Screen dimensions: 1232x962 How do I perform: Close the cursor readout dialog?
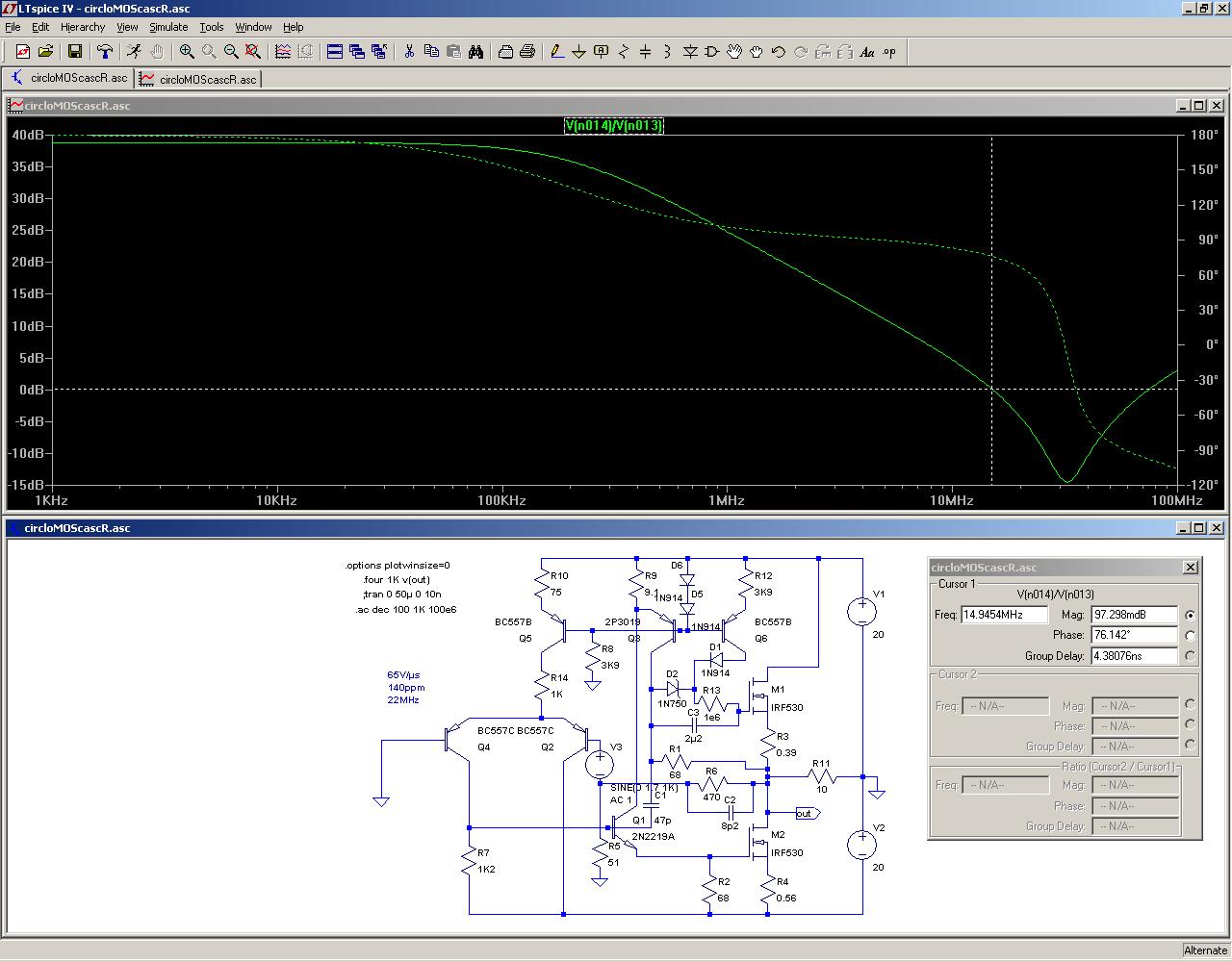tap(1191, 568)
